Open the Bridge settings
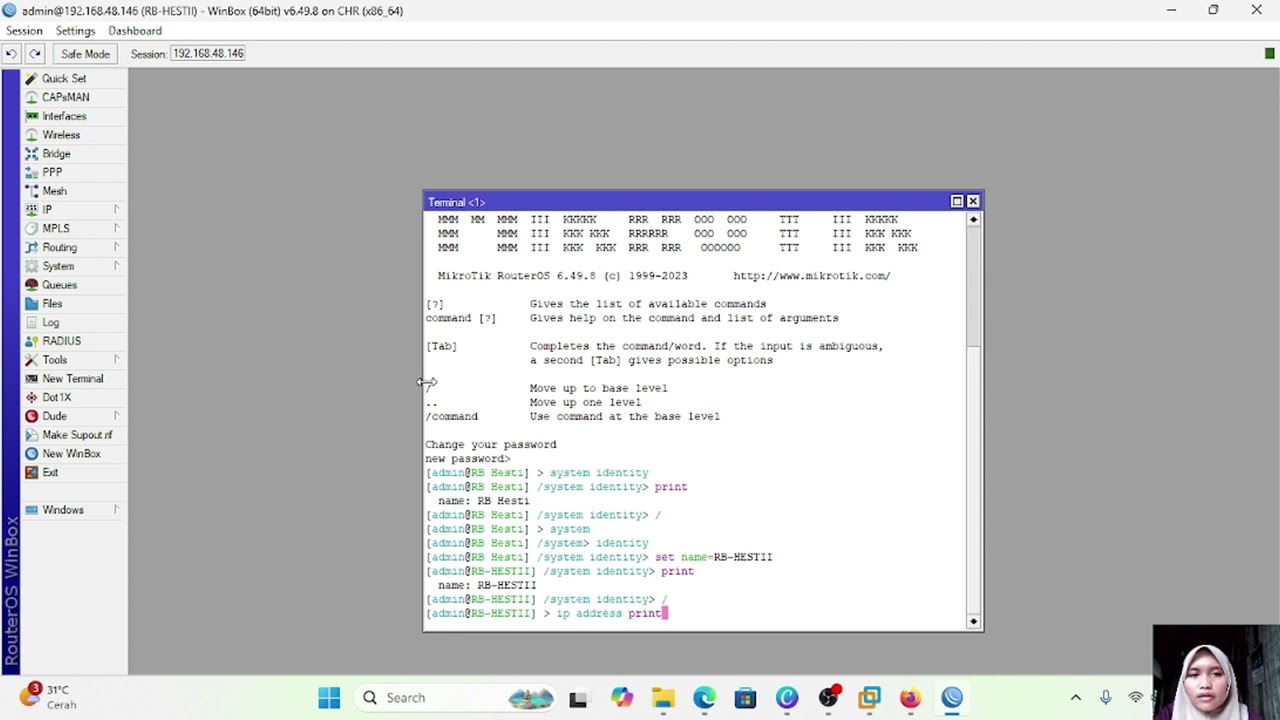This screenshot has width=1280, height=720. click(56, 154)
